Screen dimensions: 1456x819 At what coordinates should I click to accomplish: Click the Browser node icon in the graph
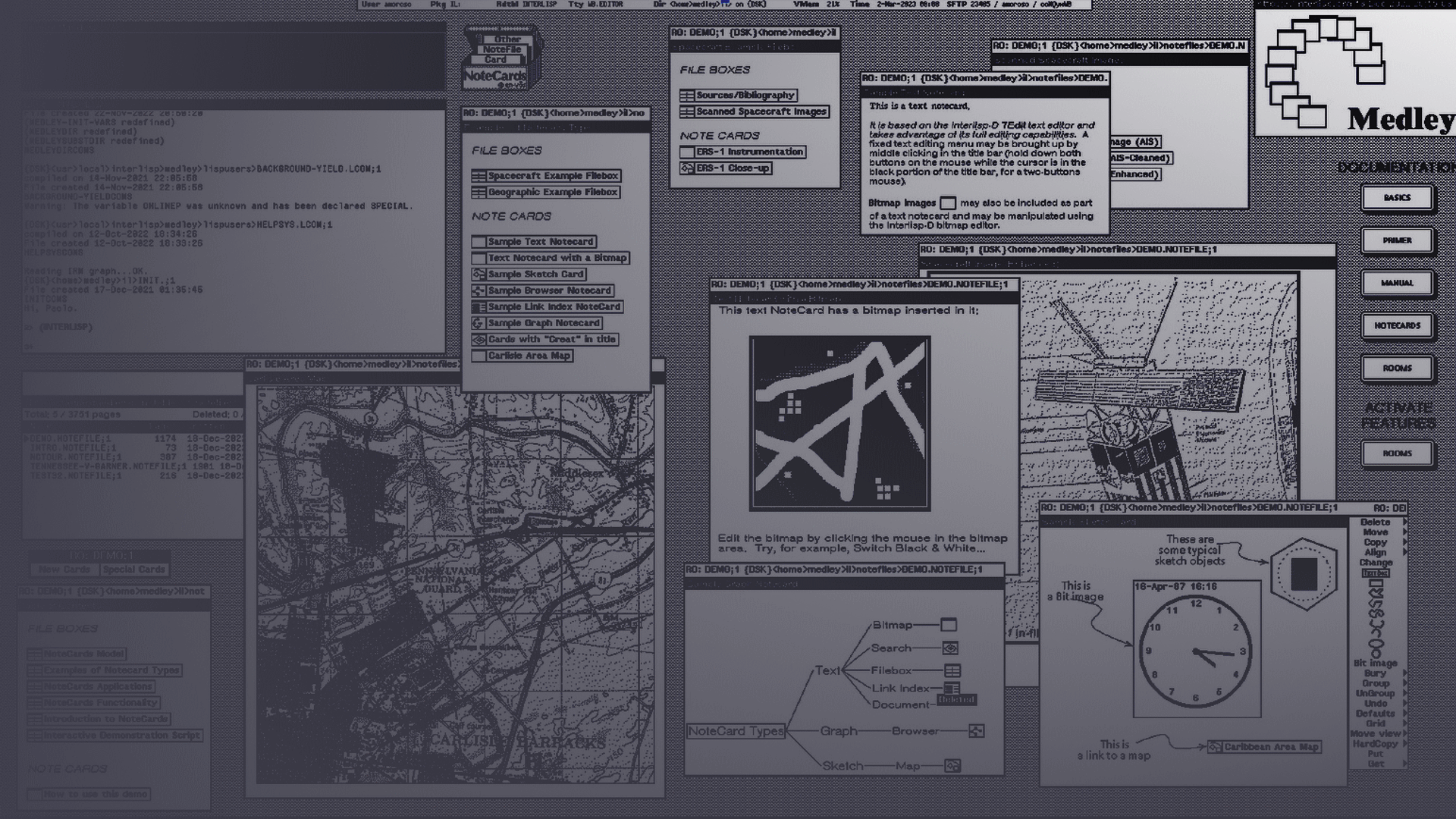point(976,731)
